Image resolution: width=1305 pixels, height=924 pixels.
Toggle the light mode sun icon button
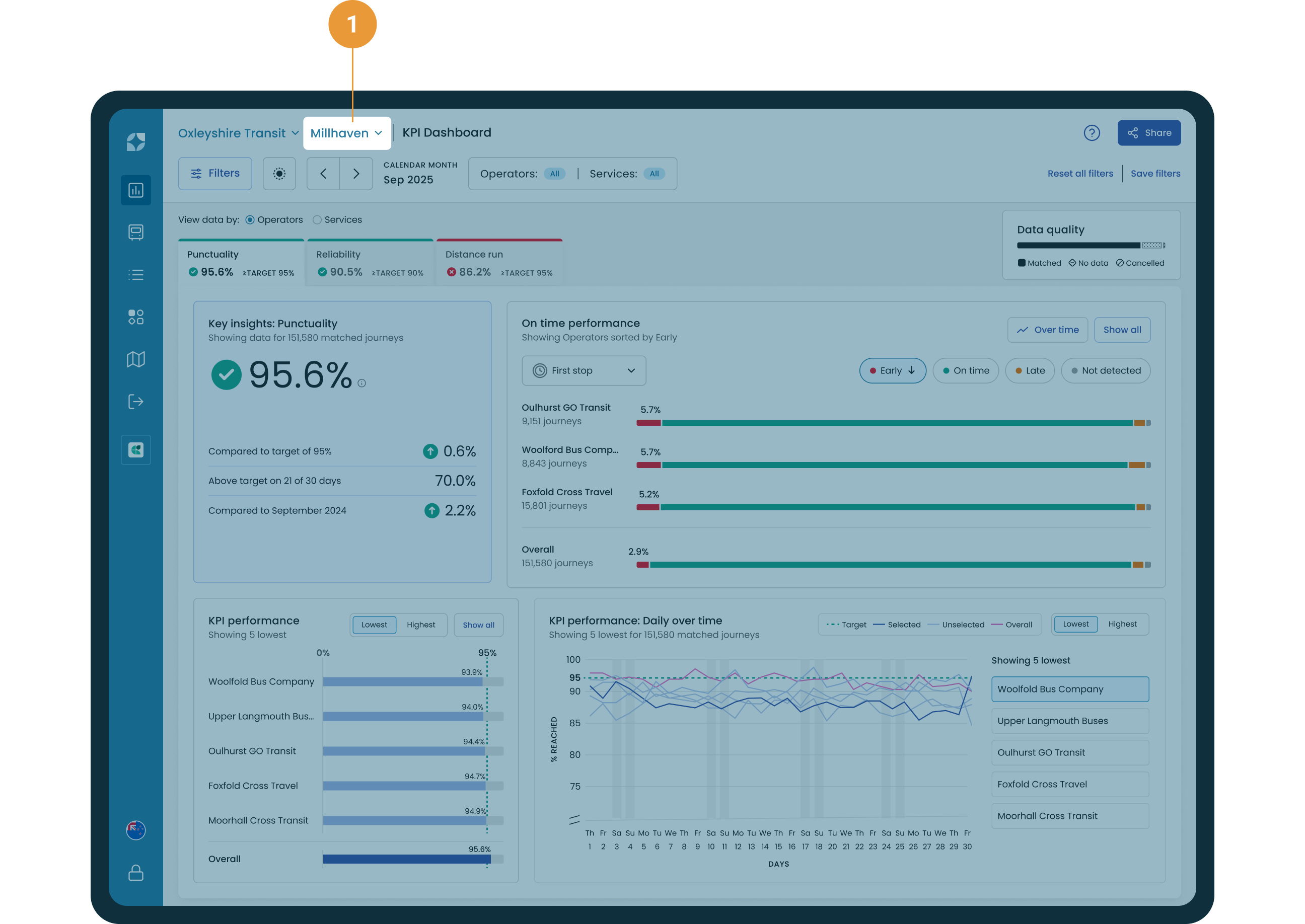coord(279,174)
